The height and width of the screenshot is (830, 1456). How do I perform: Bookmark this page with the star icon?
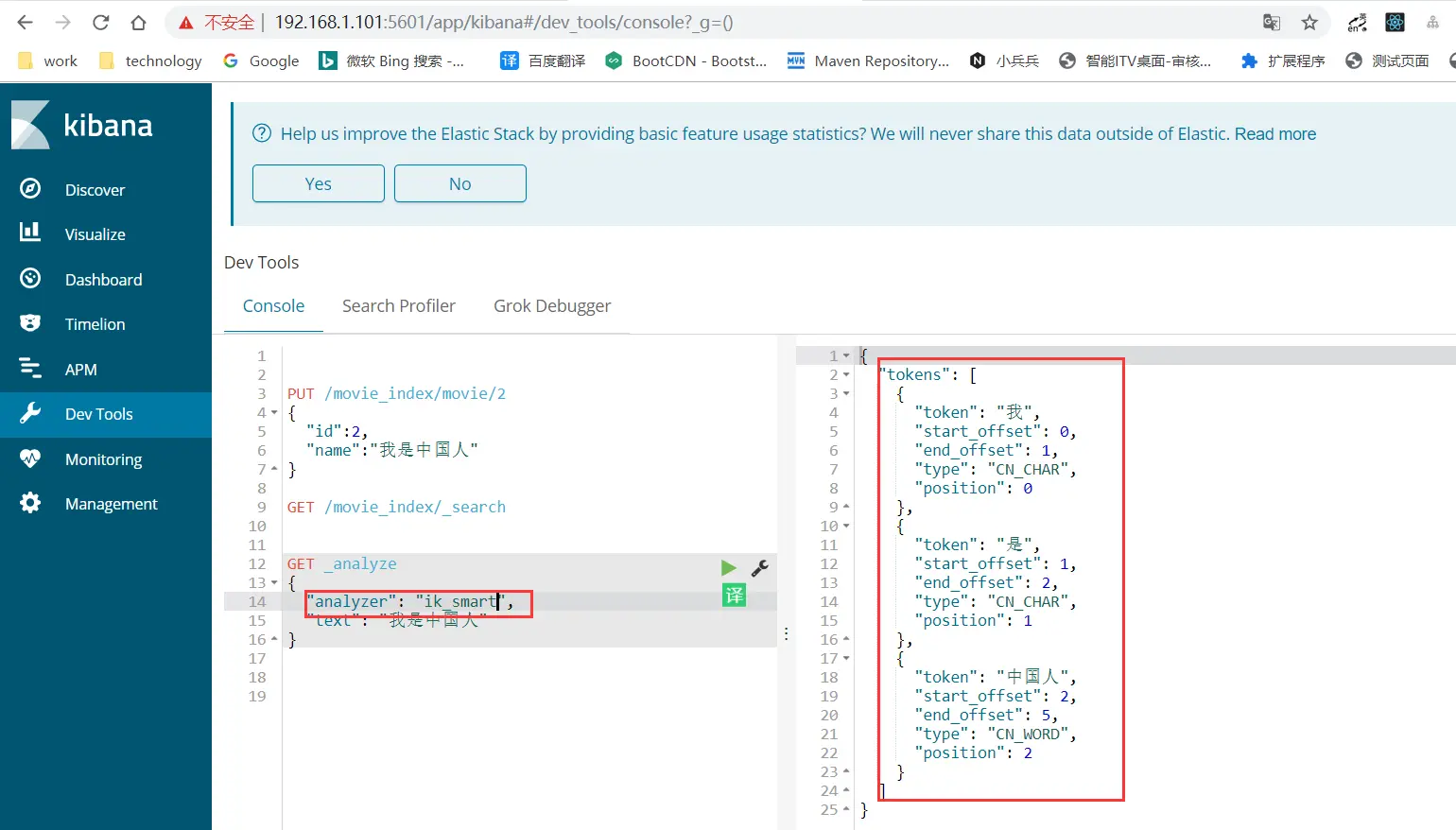click(1309, 23)
